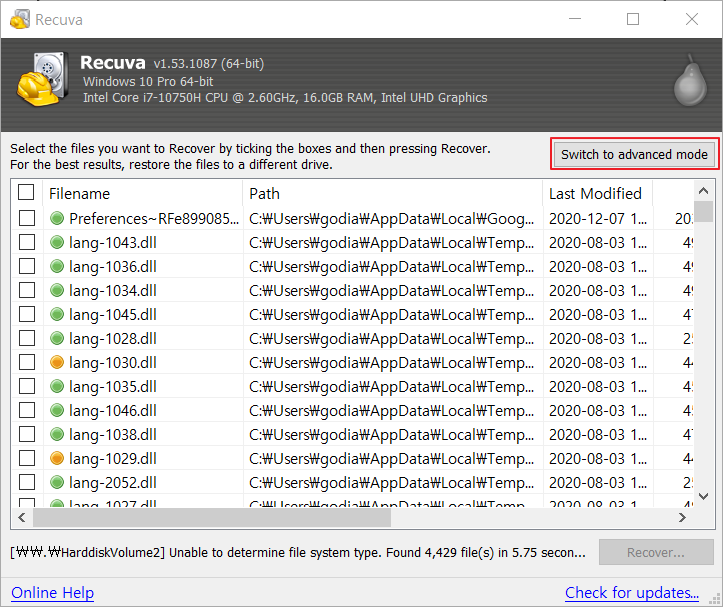
Task: Tick the select-all checkbox in the header row
Action: pyautogui.click(x=26, y=192)
